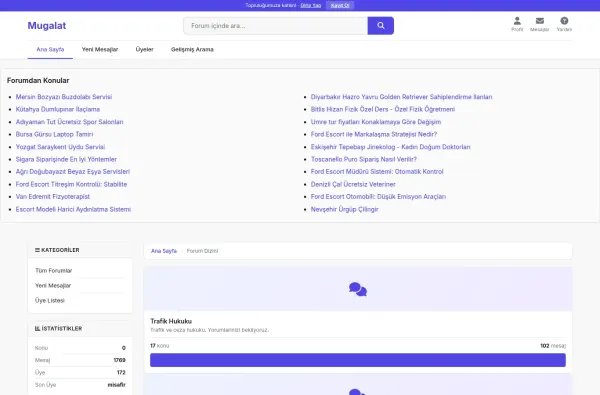This screenshot has width=600, height=395.
Task: Open topic Ağrı Doğubayazıt Beyaz Eşya Servisleri
Action: pos(73,172)
